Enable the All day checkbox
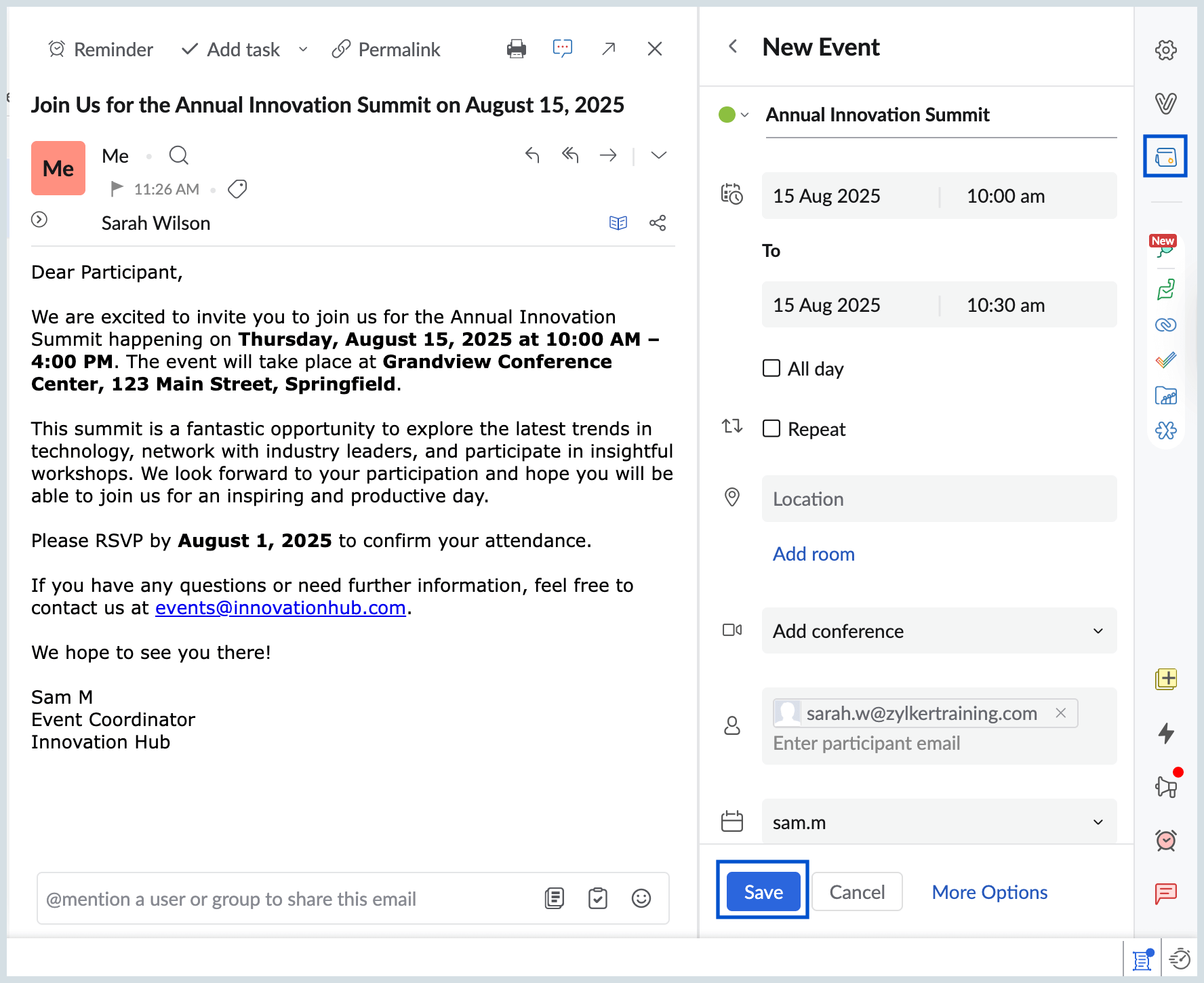The height and width of the screenshot is (983, 1204). point(771,368)
